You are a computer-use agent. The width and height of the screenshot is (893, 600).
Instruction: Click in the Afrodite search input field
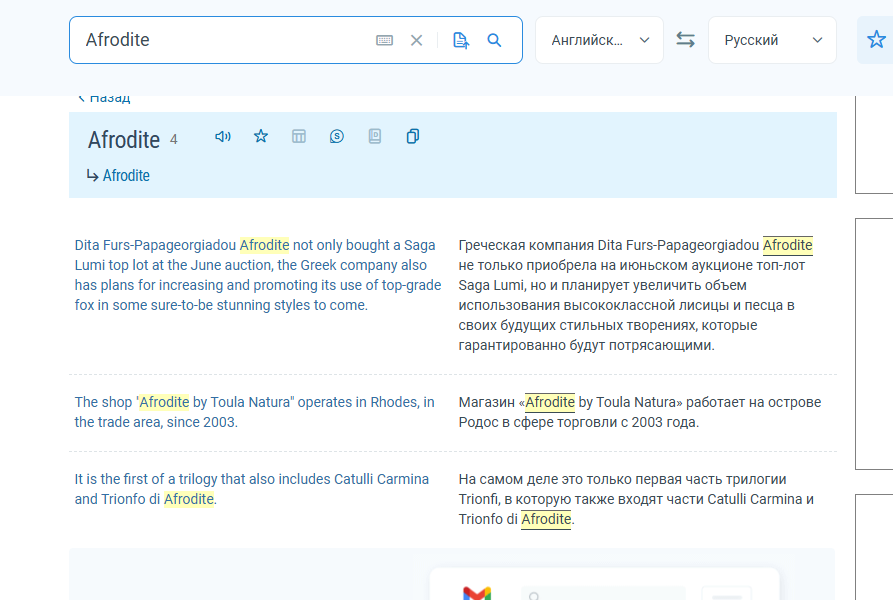tap(220, 40)
